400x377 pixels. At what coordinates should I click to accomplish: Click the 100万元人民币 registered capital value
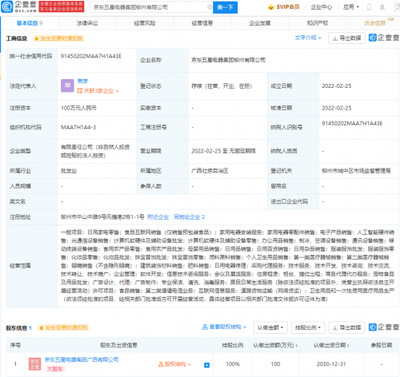tap(79, 108)
